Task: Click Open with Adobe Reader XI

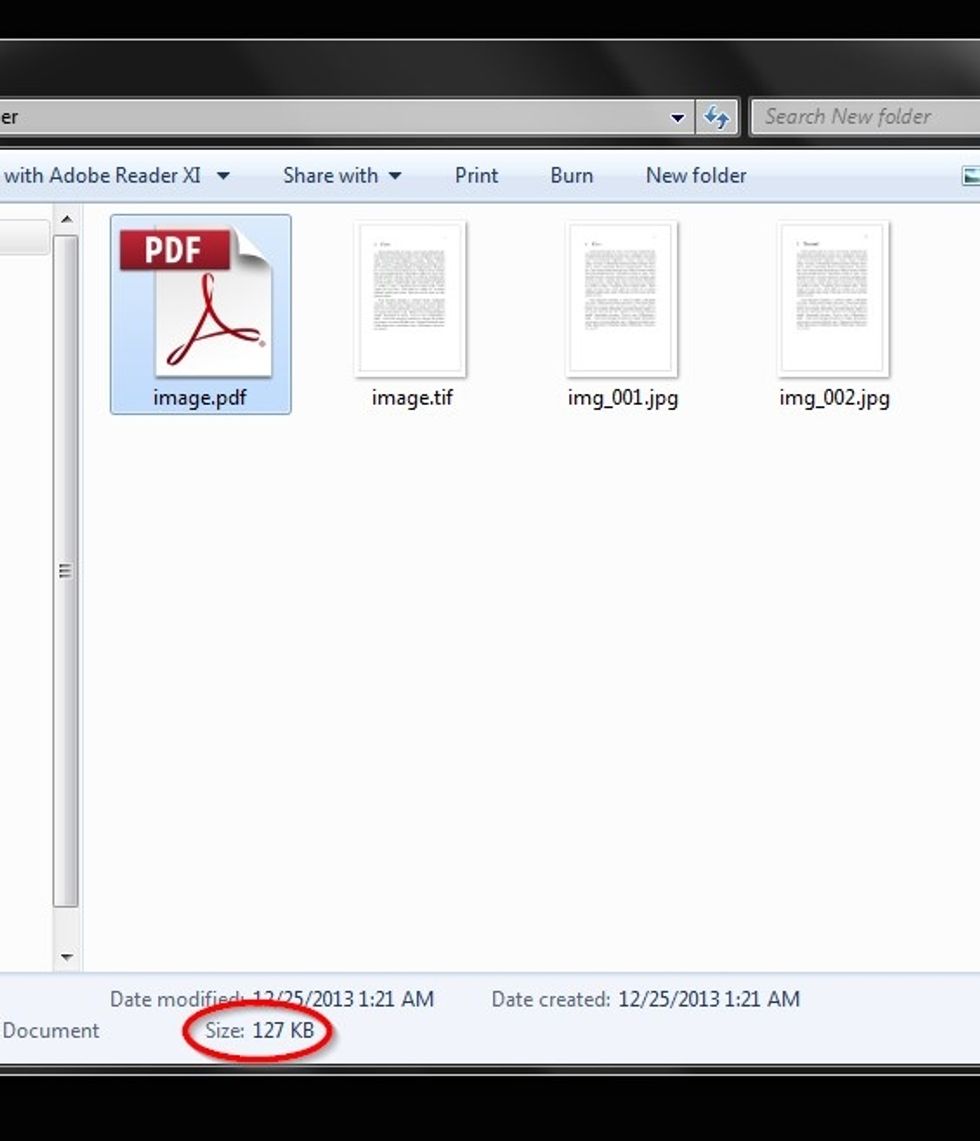Action: 100,175
